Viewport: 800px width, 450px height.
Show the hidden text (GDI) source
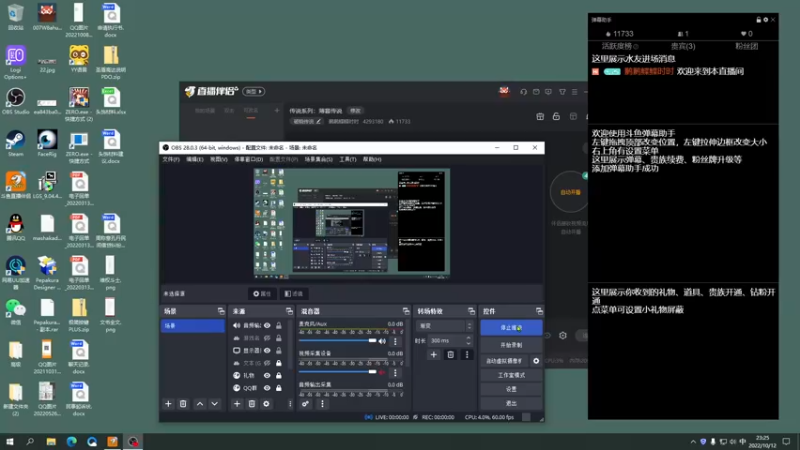tap(267, 363)
